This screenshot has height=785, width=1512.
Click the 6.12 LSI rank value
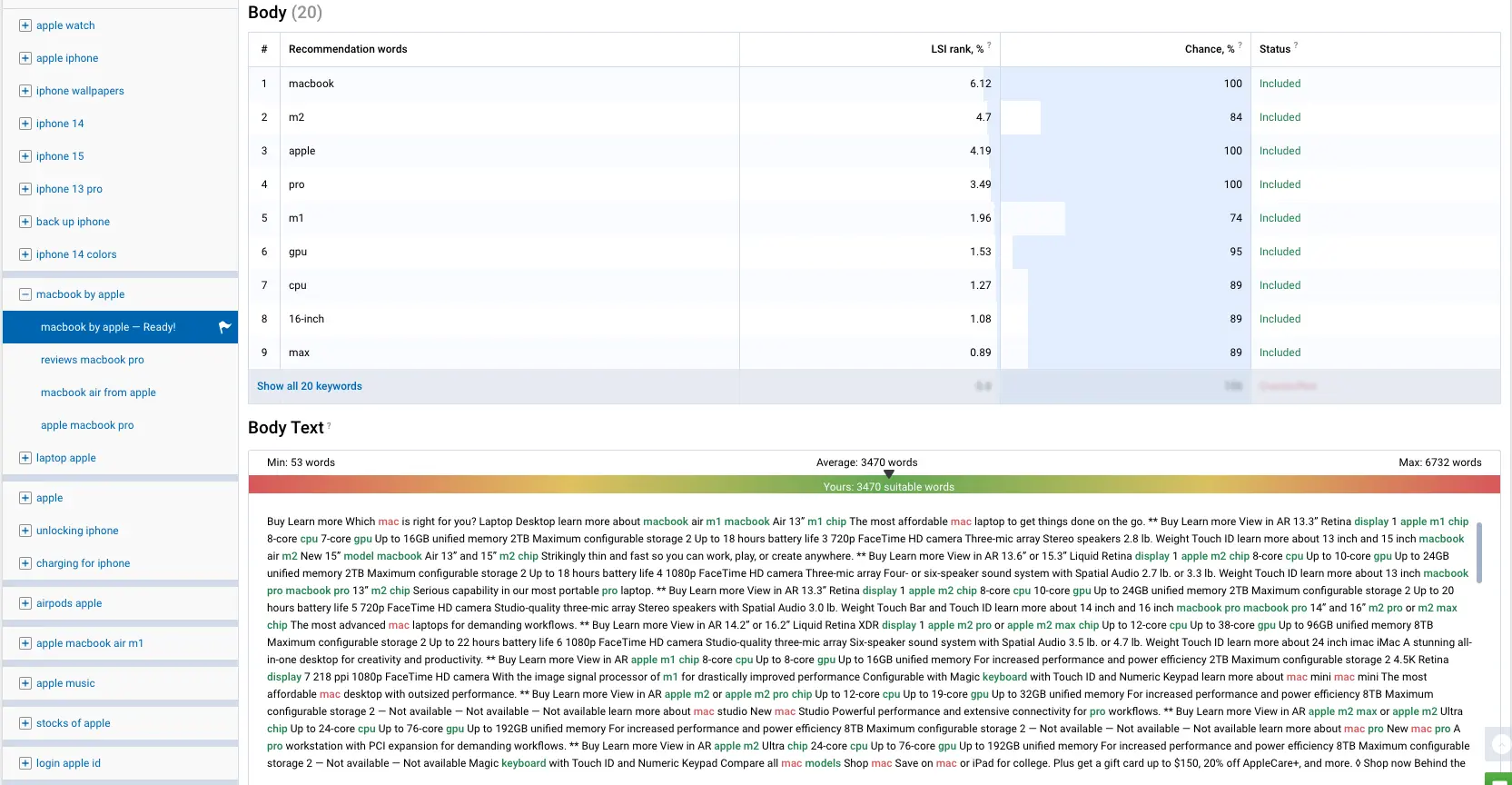point(981,84)
